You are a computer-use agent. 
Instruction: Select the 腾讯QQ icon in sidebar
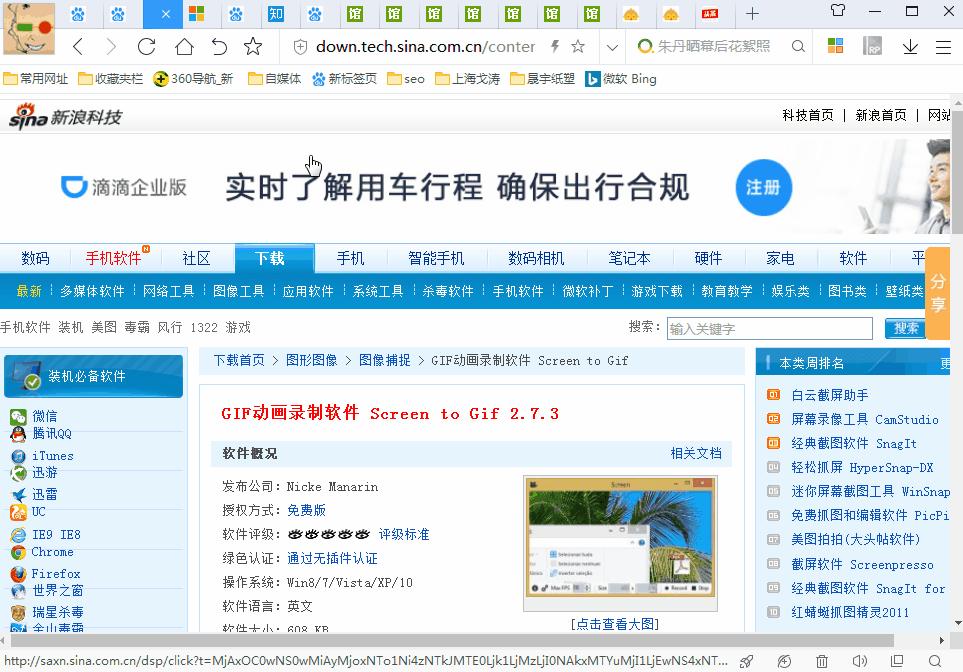coord(50,436)
